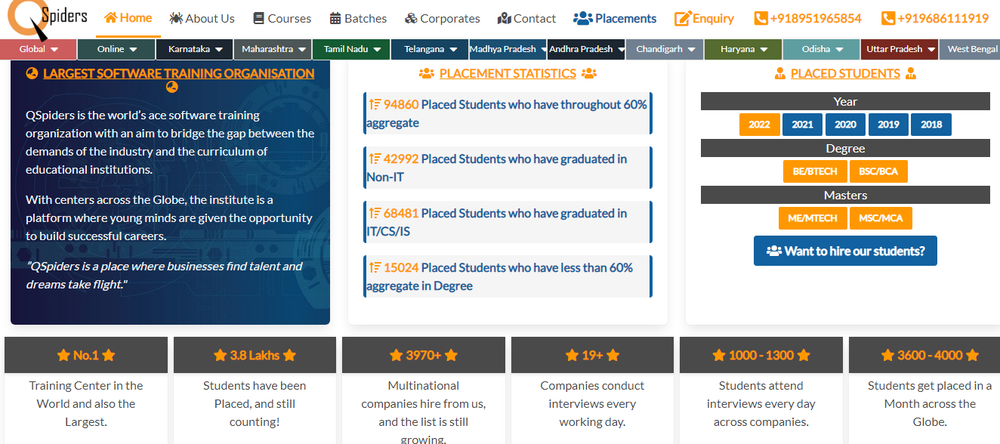The width and height of the screenshot is (1000, 444).
Task: Click the book icon beside Courses
Action: [x=258, y=18]
